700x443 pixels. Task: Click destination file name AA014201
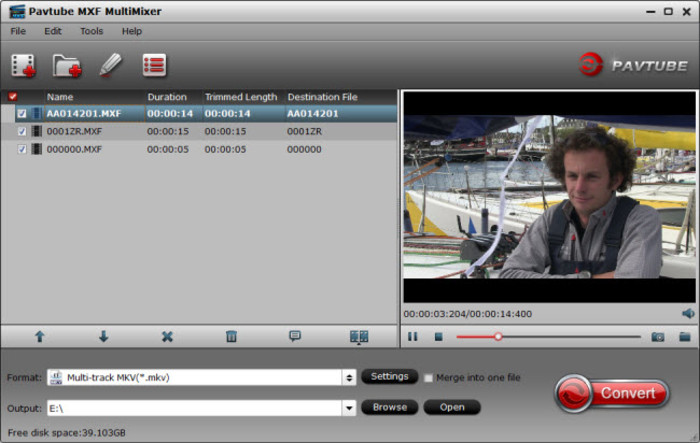coord(312,113)
